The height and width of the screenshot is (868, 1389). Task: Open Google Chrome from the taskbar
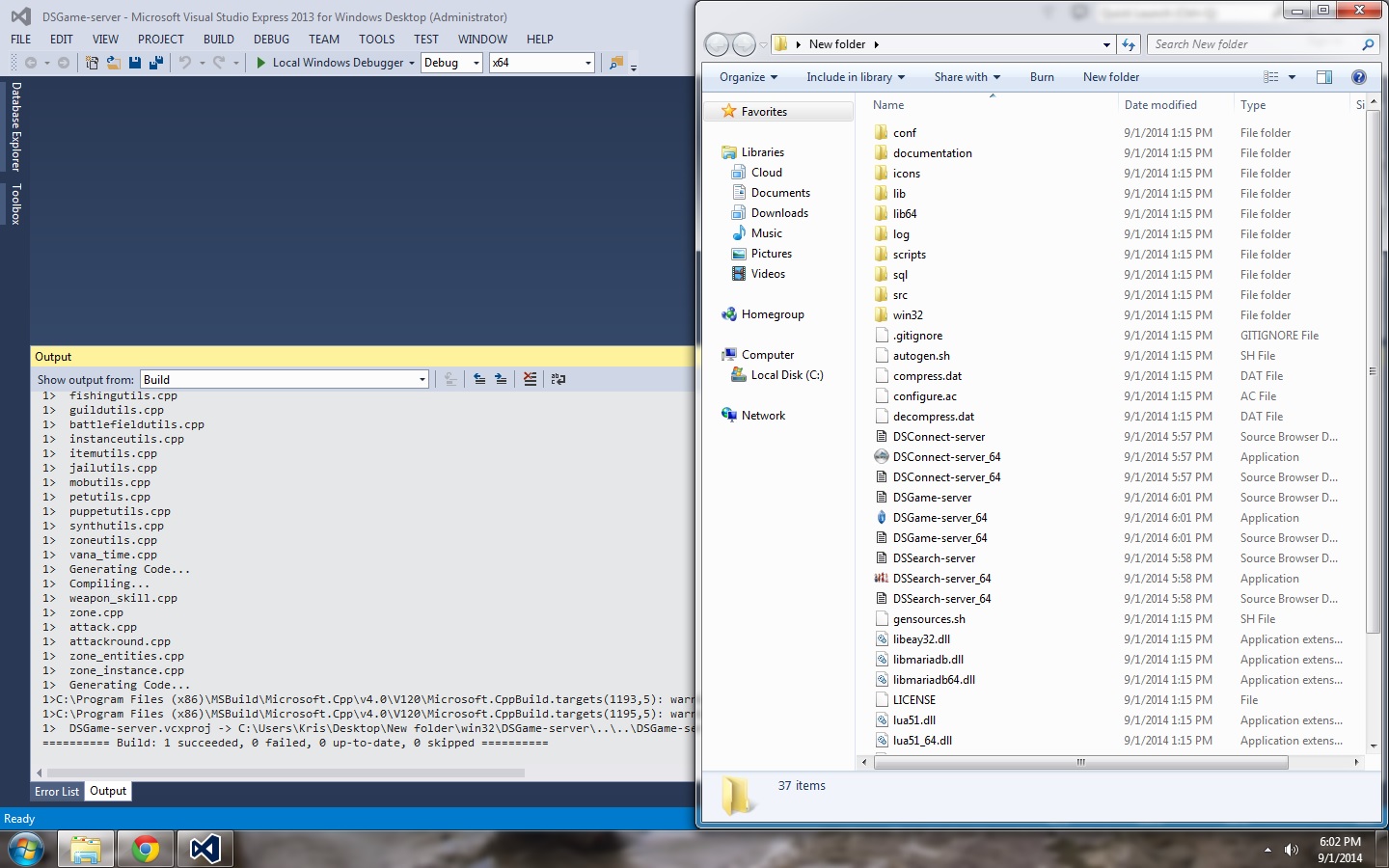(x=146, y=849)
